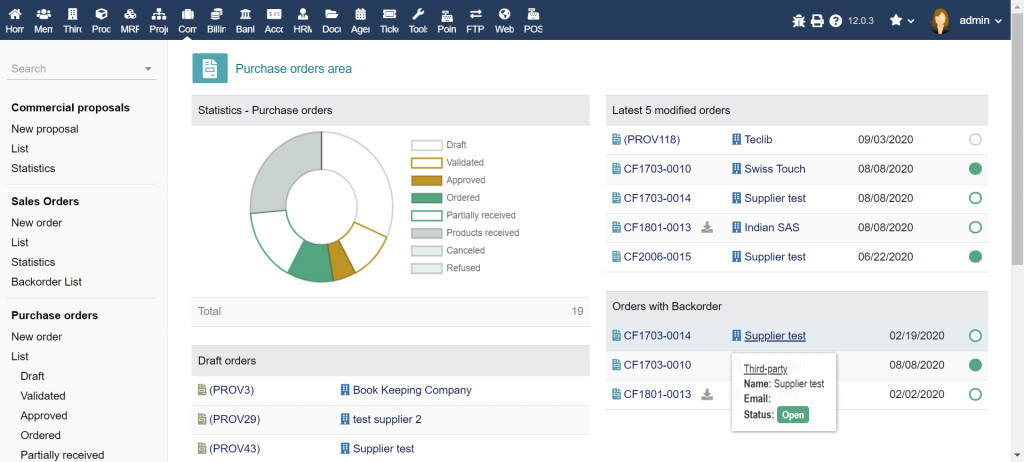Open draft order (PROV29) link
Viewport: 1024px width, 462px height.
point(232,419)
